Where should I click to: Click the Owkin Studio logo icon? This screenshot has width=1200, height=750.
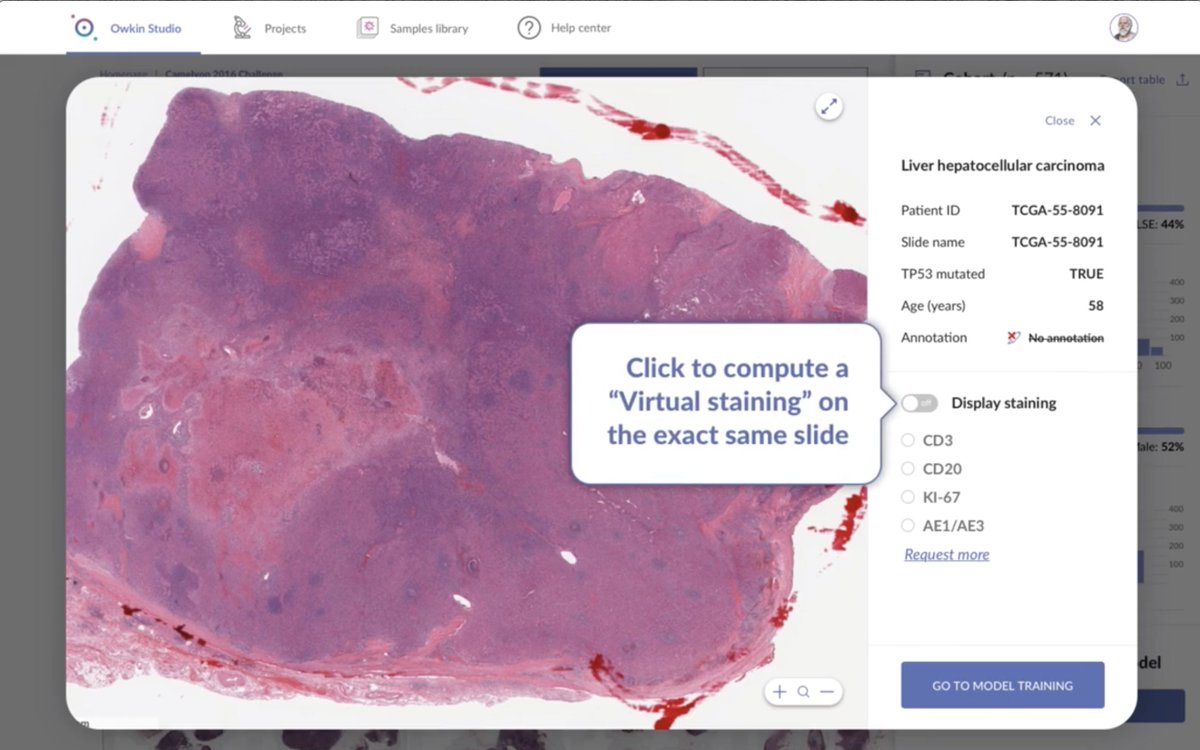click(83, 27)
